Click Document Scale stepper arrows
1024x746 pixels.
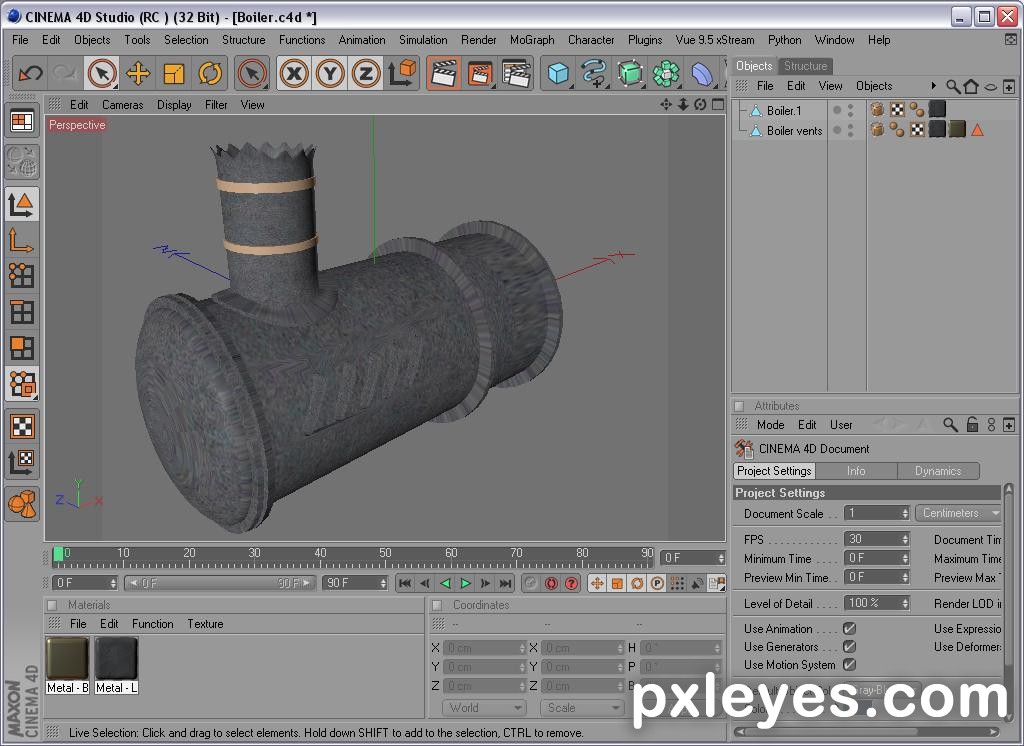905,513
